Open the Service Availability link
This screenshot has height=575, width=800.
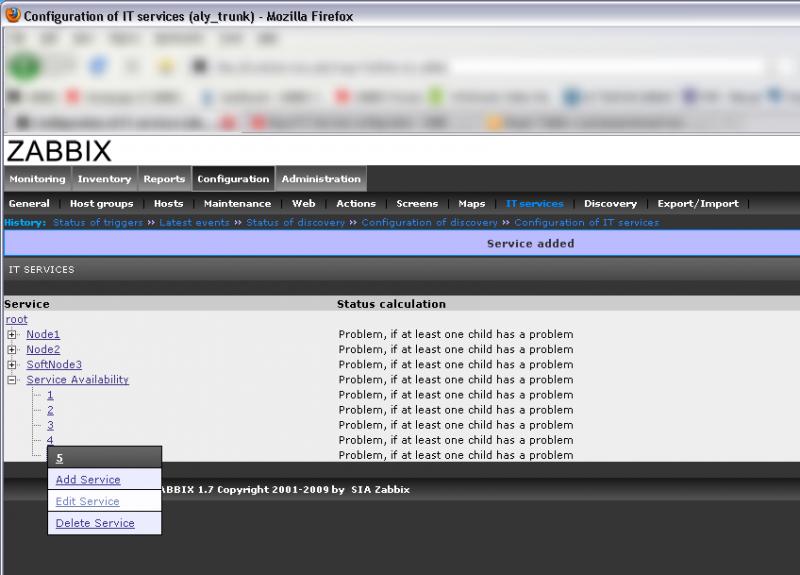click(78, 380)
